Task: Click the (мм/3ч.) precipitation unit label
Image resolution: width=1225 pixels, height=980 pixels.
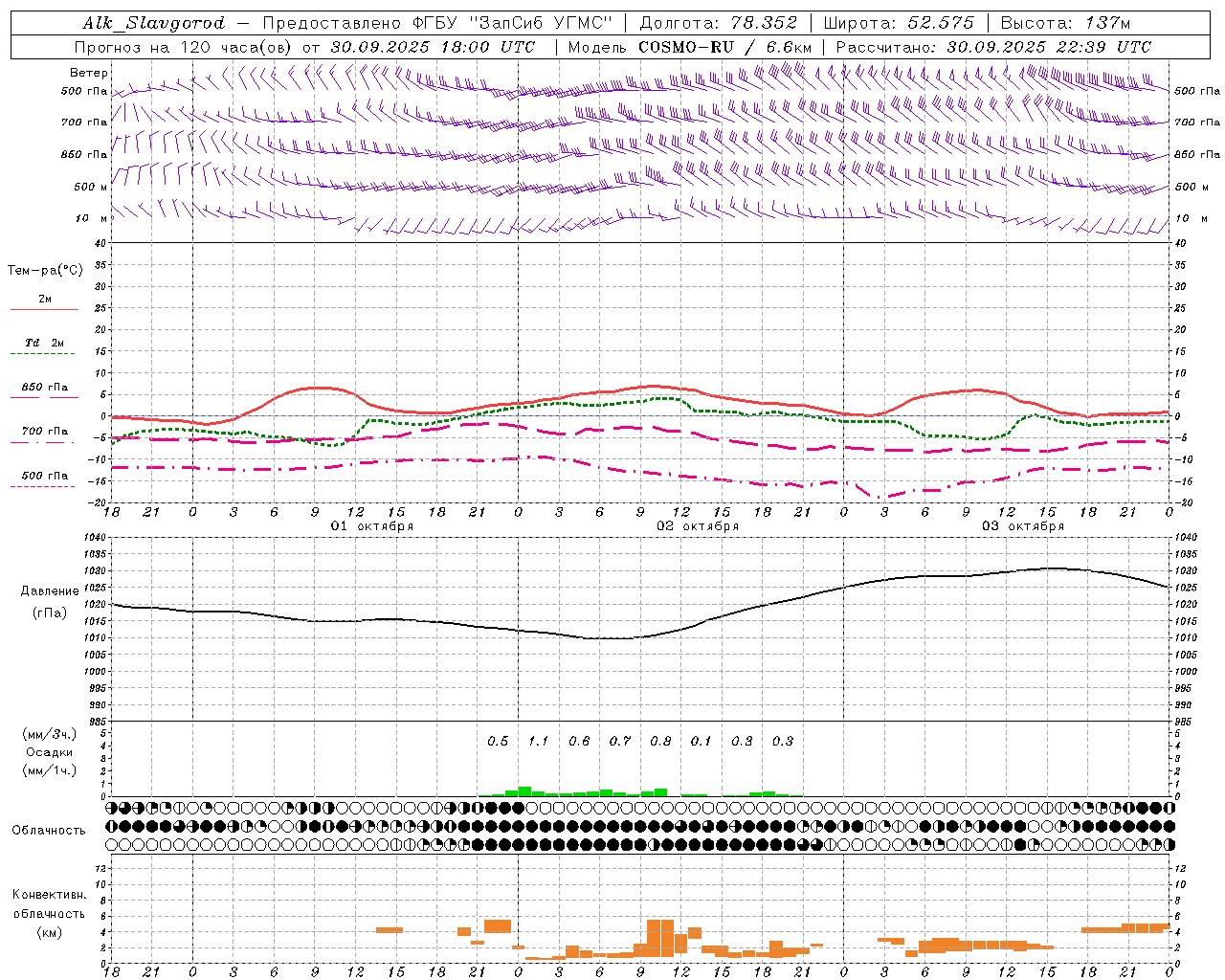Action: 50,735
